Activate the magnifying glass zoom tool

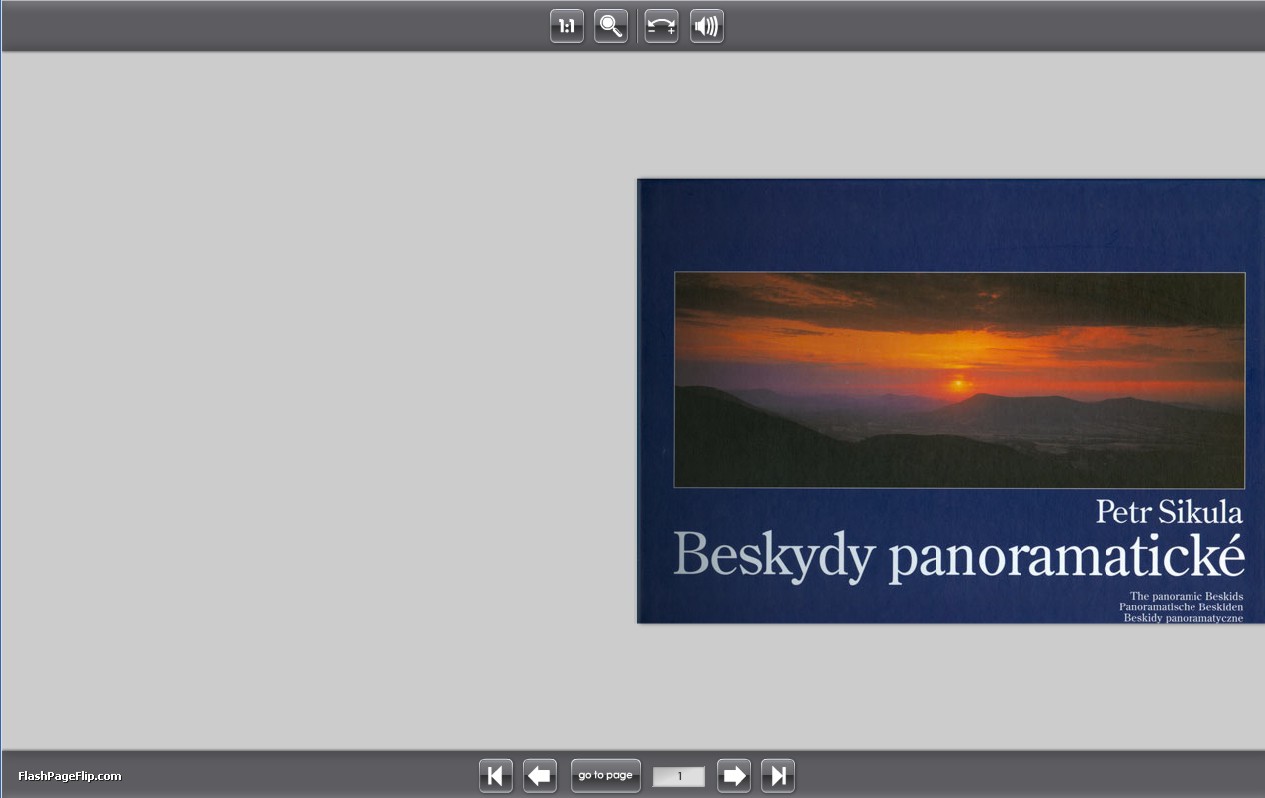[x=611, y=26]
